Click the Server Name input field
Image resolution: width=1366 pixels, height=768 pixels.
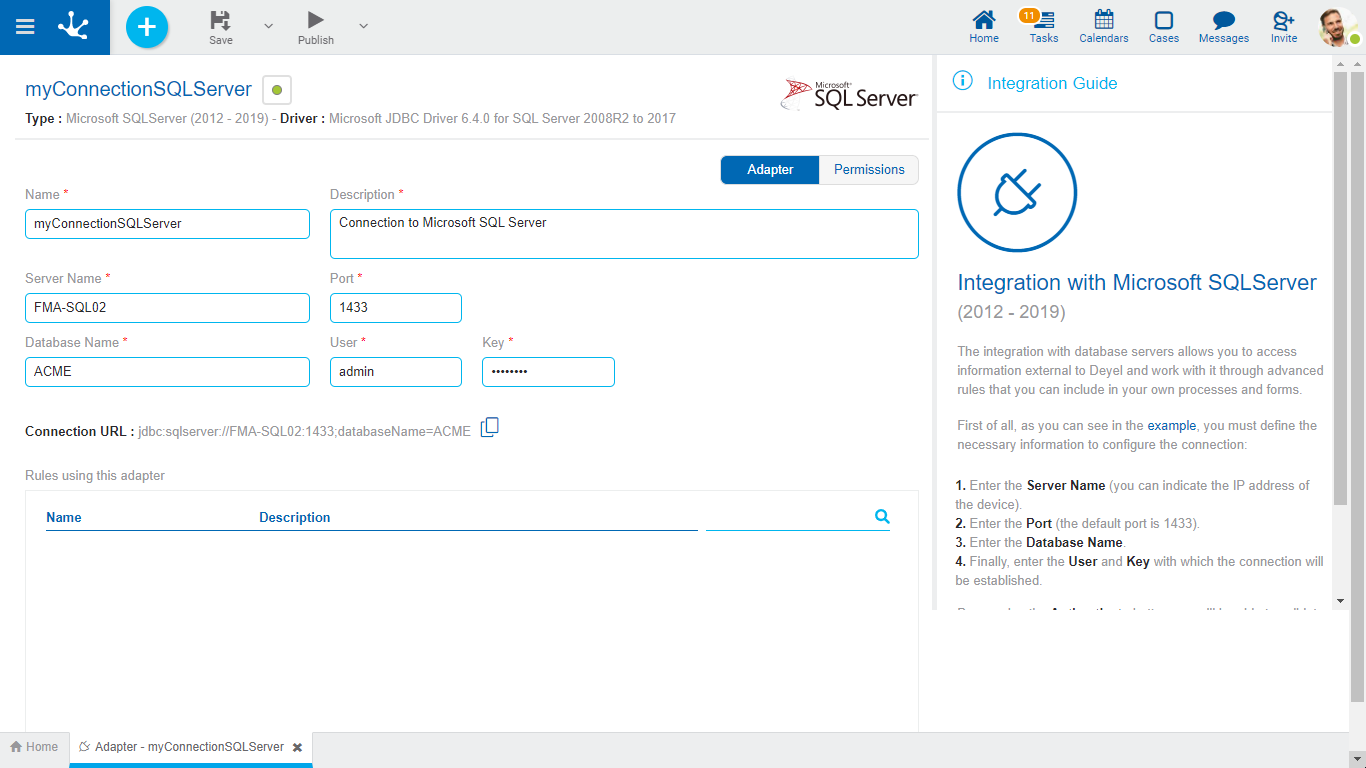pyautogui.click(x=167, y=308)
